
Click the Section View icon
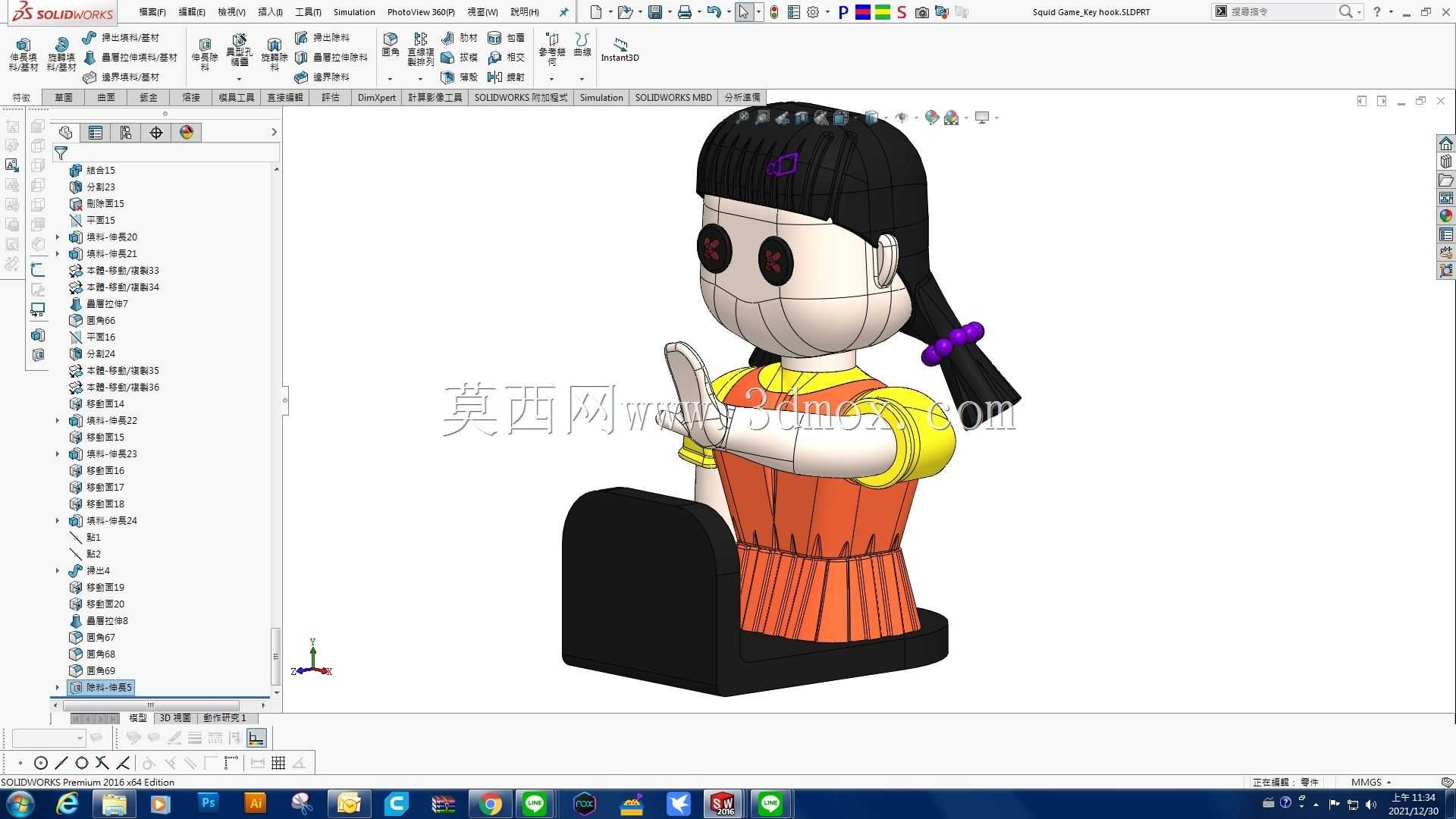pos(802,118)
